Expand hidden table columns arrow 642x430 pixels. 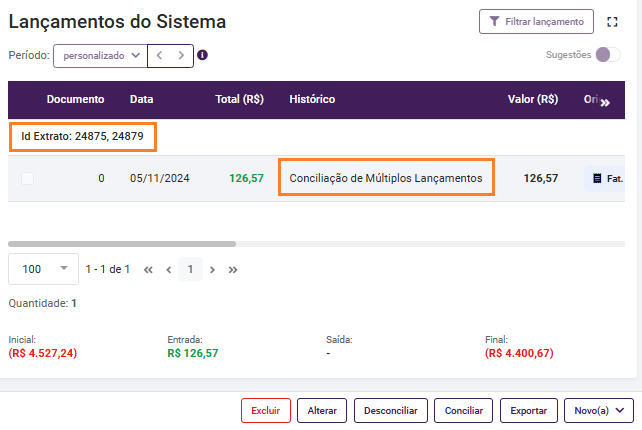click(604, 101)
